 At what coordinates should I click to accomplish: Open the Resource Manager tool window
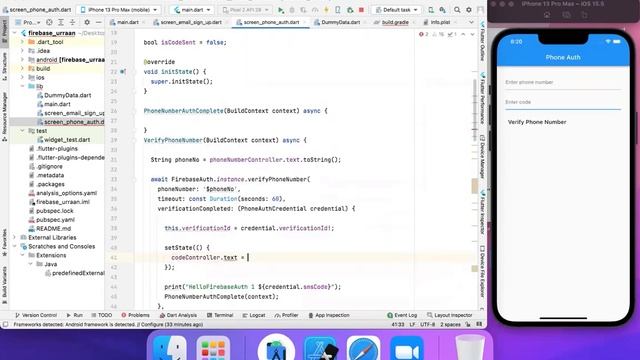pyautogui.click(x=4, y=116)
